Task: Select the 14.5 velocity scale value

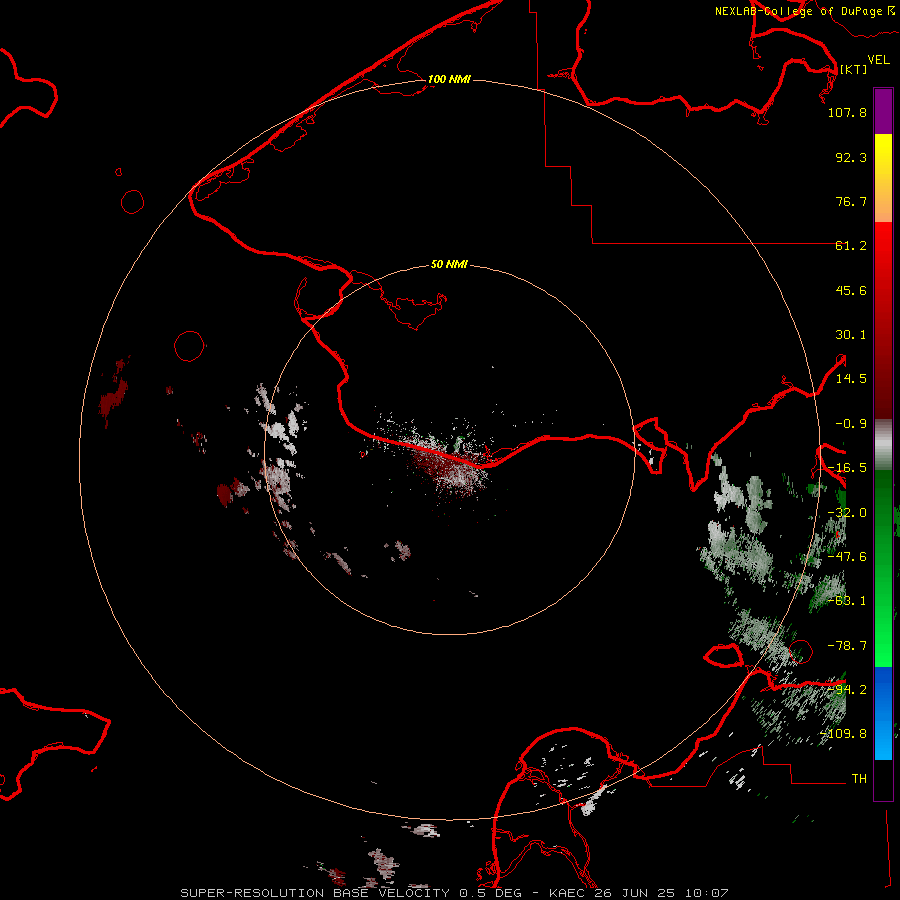Action: [x=851, y=379]
